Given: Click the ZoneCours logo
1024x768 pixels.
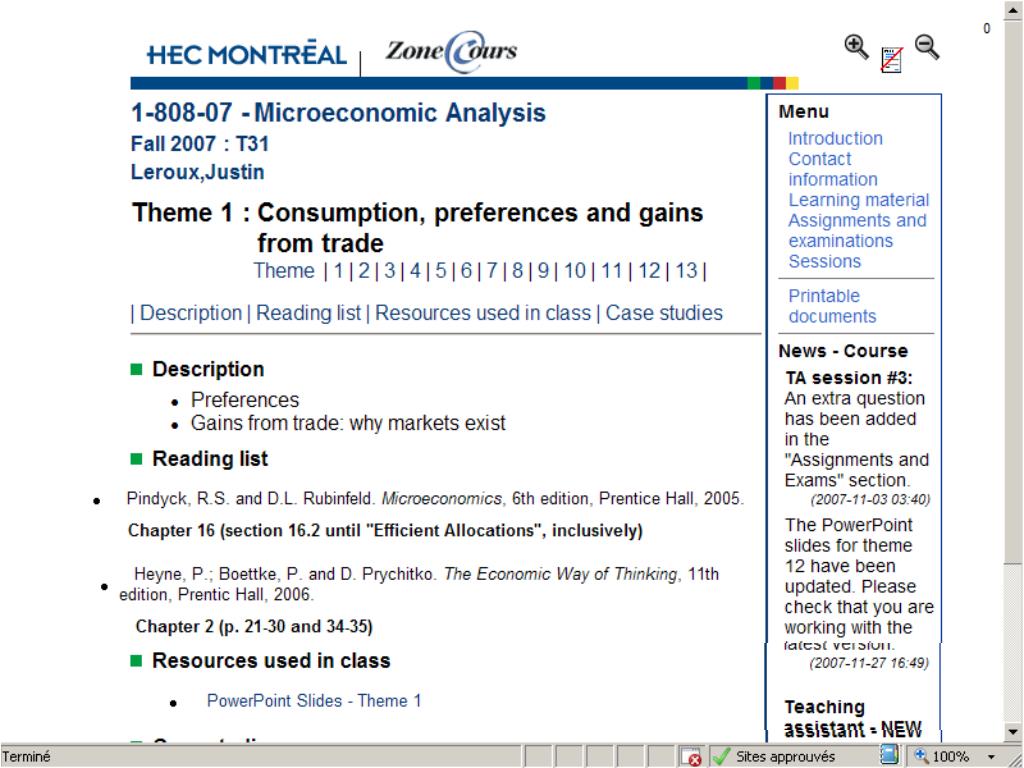Looking at the screenshot, I should click(x=451, y=52).
